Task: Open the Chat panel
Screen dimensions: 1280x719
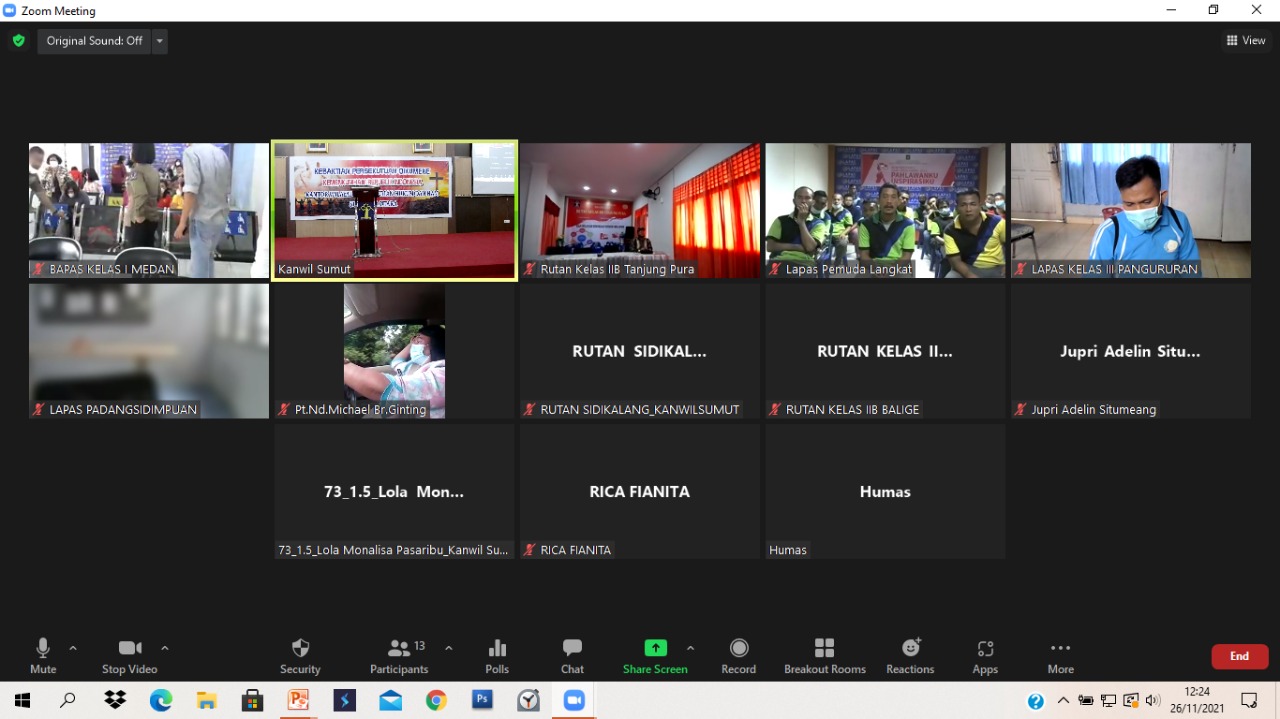Action: pos(572,655)
